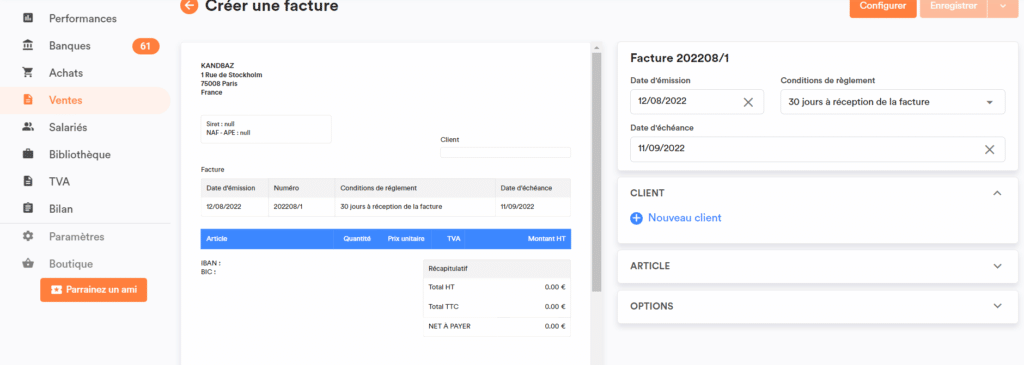Expand the ARTICLE section
The image size is (1024, 365).
(x=997, y=266)
